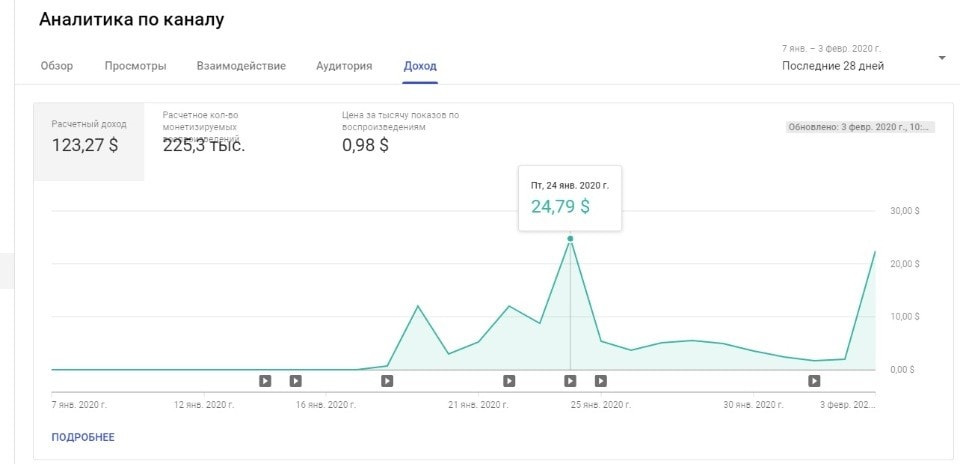This screenshot has width=960, height=464.
Task: Select the Аудитория tab
Action: [344, 66]
